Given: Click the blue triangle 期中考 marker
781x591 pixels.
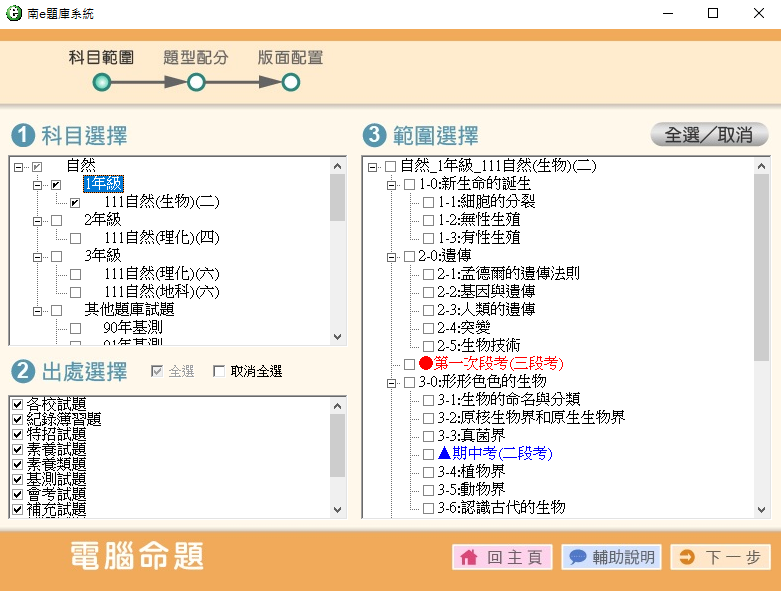Looking at the screenshot, I should click(x=444, y=454).
